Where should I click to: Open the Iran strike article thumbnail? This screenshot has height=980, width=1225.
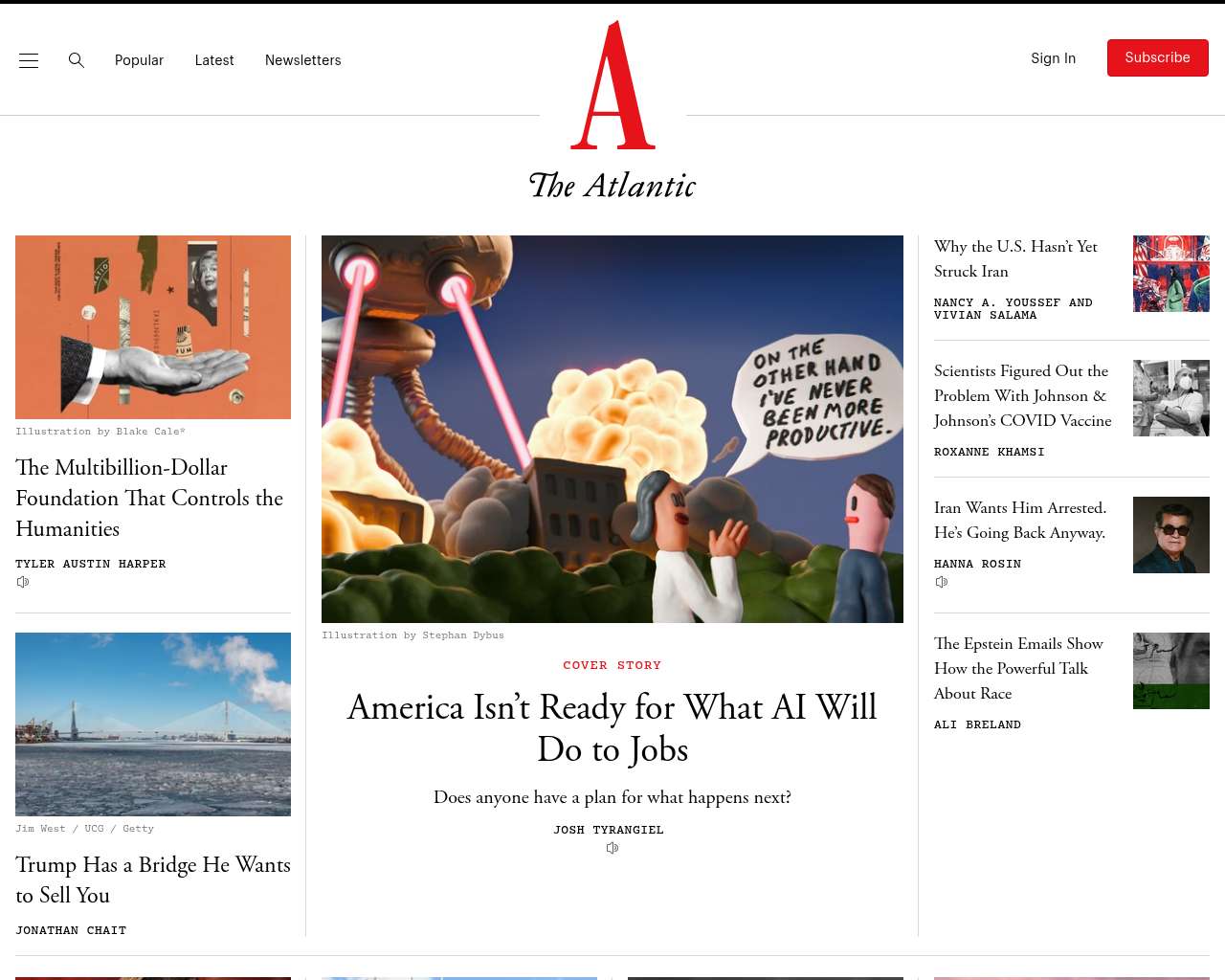pos(1171,274)
